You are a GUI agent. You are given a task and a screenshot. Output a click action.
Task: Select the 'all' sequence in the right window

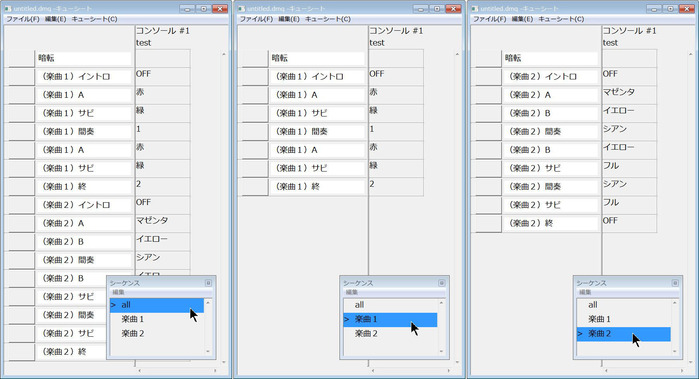pos(624,305)
